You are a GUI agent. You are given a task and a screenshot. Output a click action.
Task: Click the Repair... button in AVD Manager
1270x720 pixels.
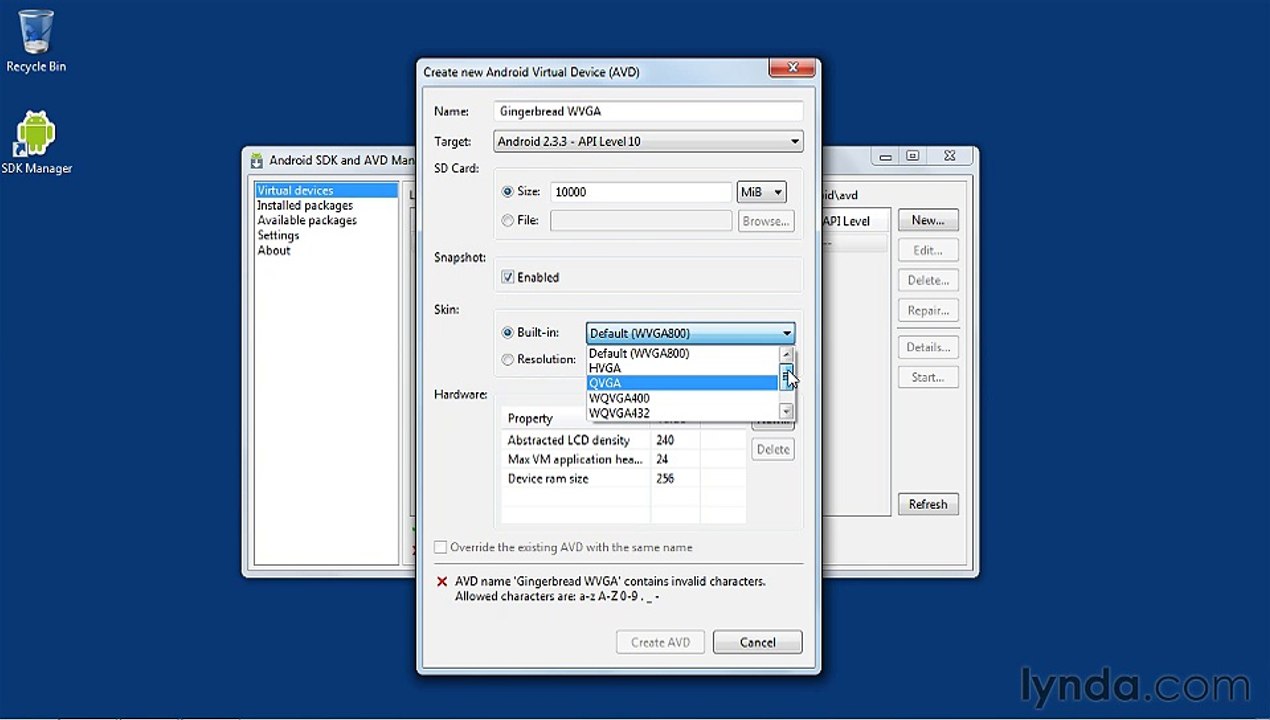tap(928, 310)
